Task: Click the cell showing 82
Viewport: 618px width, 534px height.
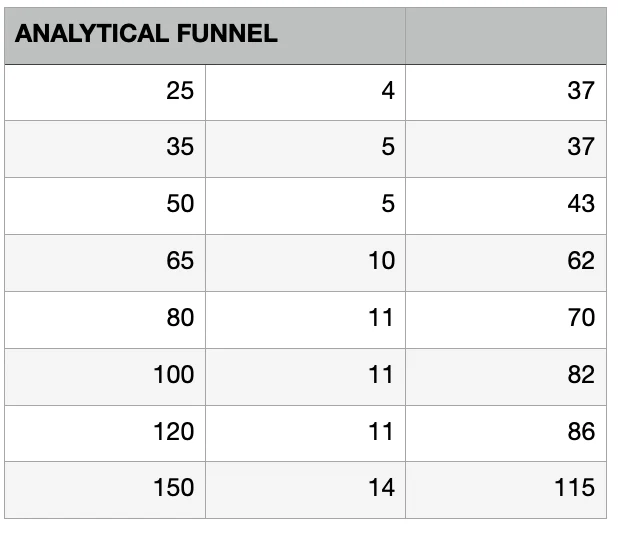Action: click(506, 377)
